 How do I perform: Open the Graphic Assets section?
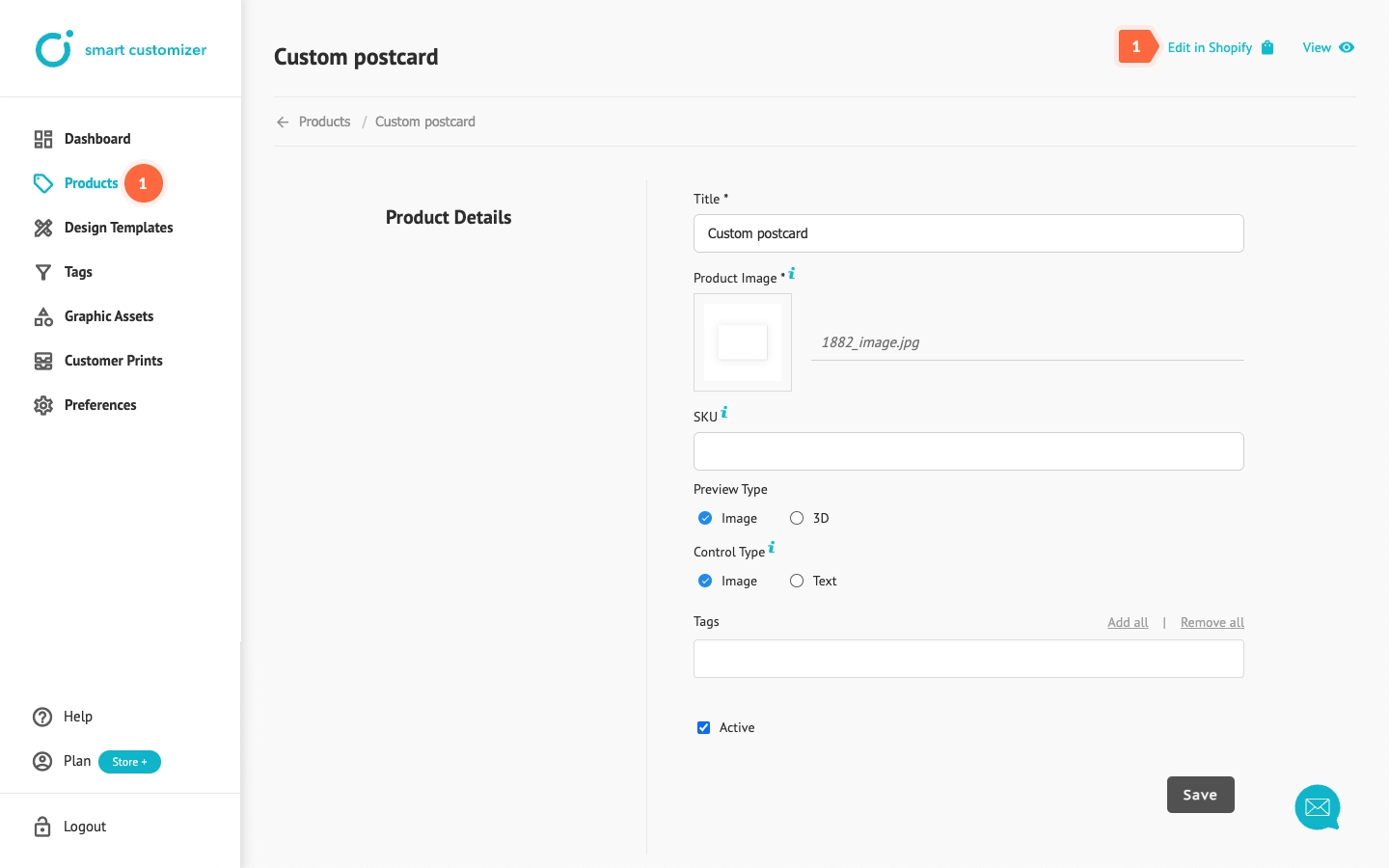109,316
